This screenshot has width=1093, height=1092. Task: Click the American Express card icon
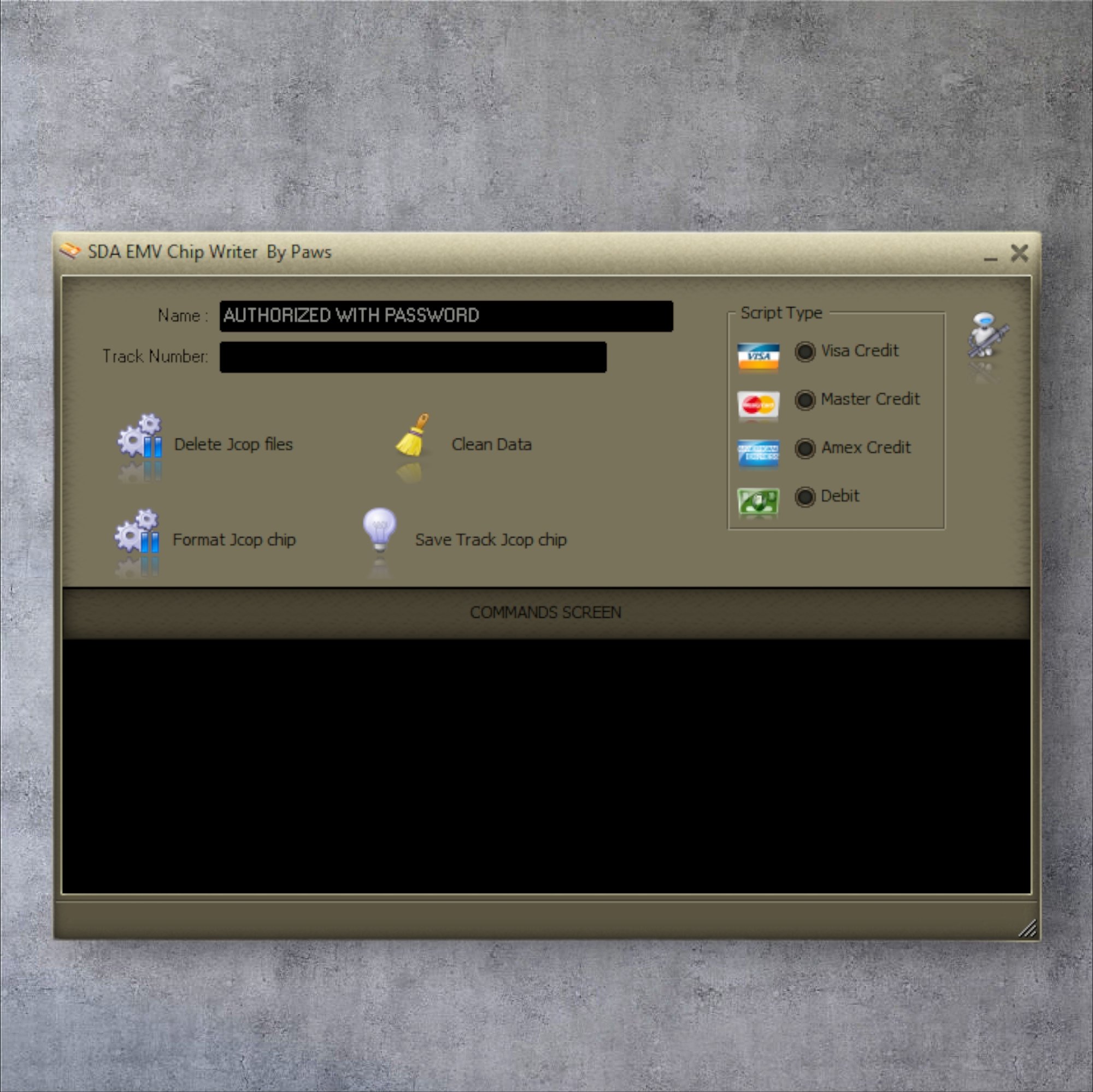pyautogui.click(x=758, y=453)
